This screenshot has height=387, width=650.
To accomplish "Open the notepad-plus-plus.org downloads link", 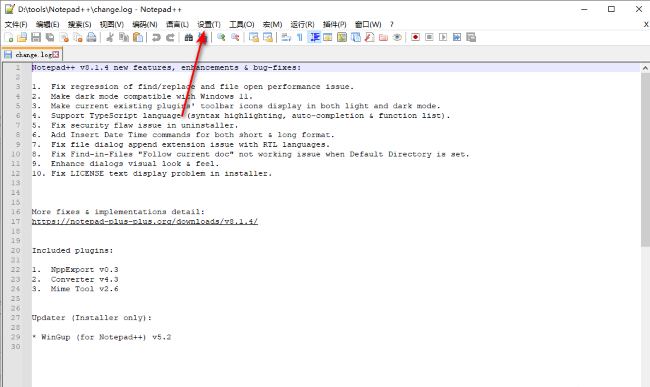I will pos(145,221).
